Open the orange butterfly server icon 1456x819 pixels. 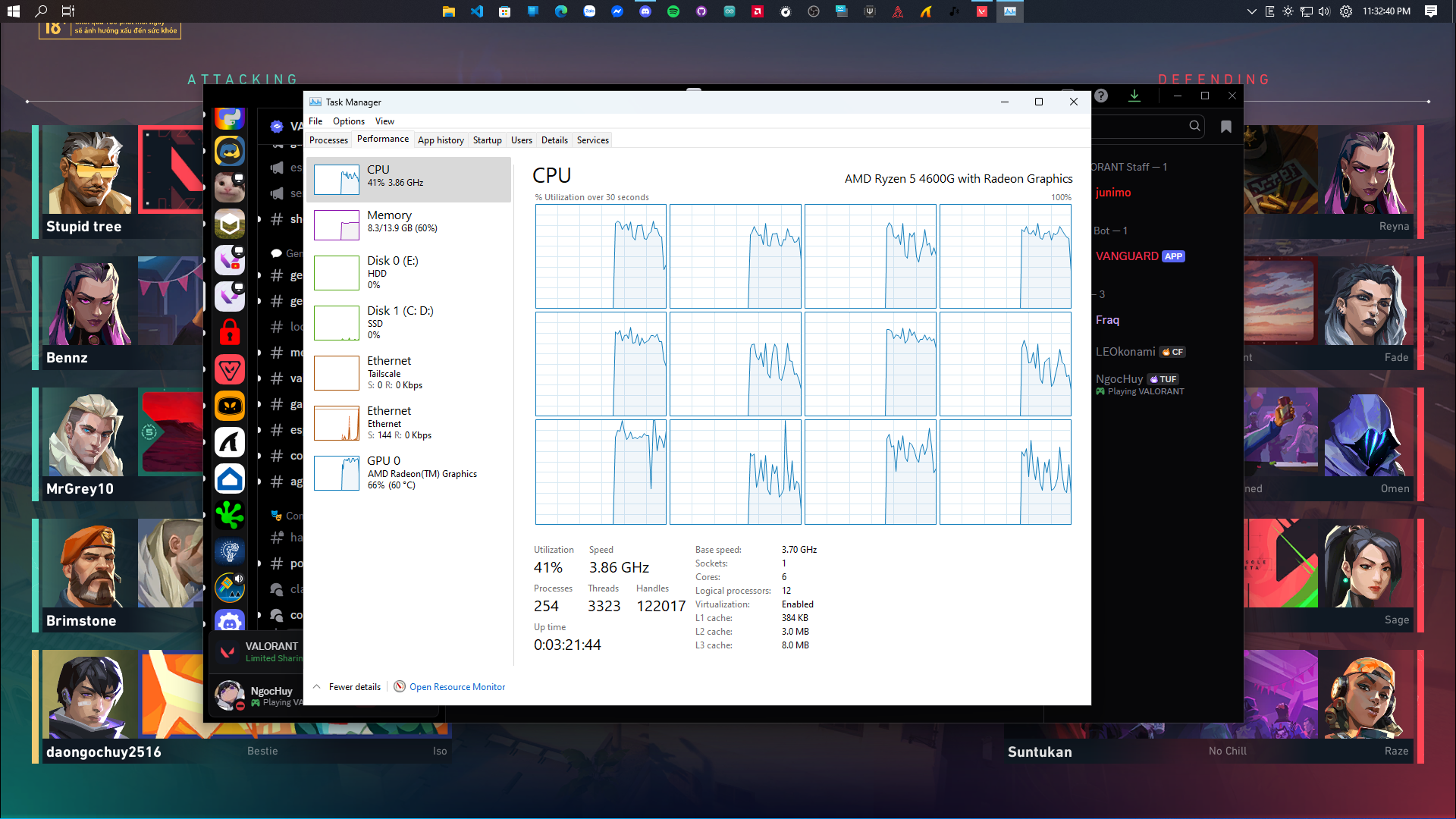click(230, 406)
